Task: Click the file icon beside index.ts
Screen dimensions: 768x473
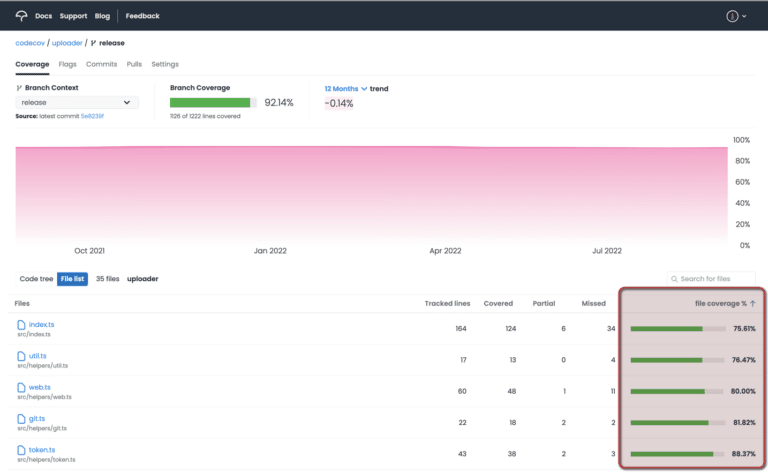Action: click(21, 325)
